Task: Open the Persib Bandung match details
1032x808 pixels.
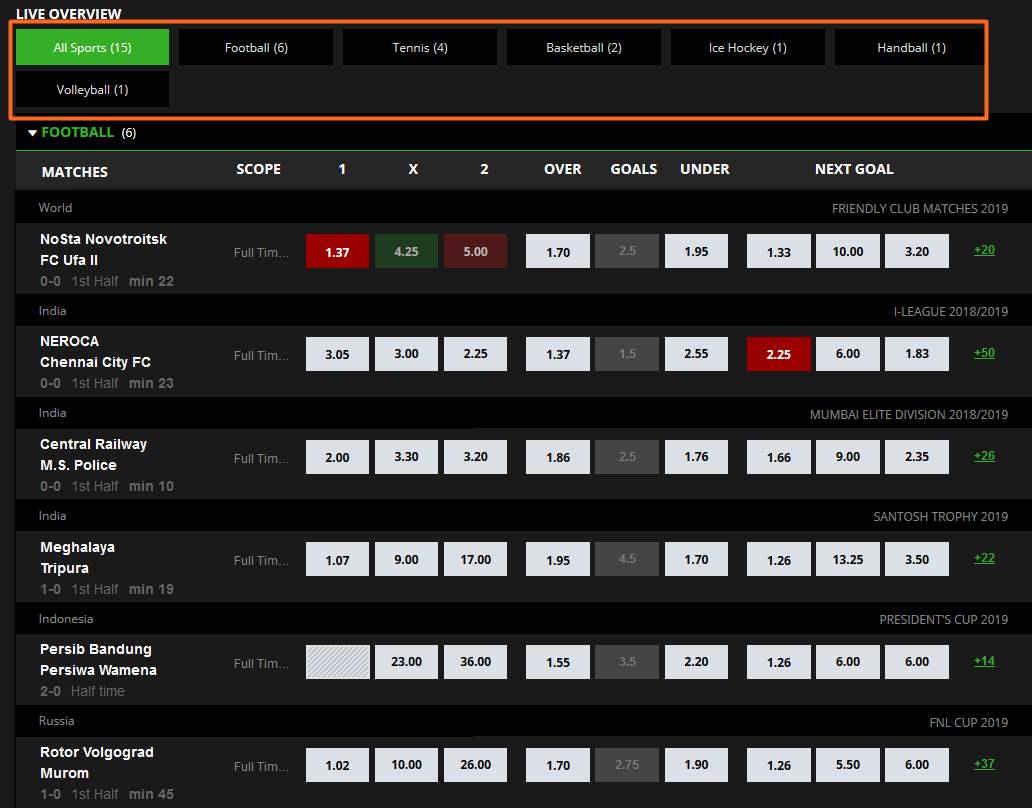Action: pos(95,649)
